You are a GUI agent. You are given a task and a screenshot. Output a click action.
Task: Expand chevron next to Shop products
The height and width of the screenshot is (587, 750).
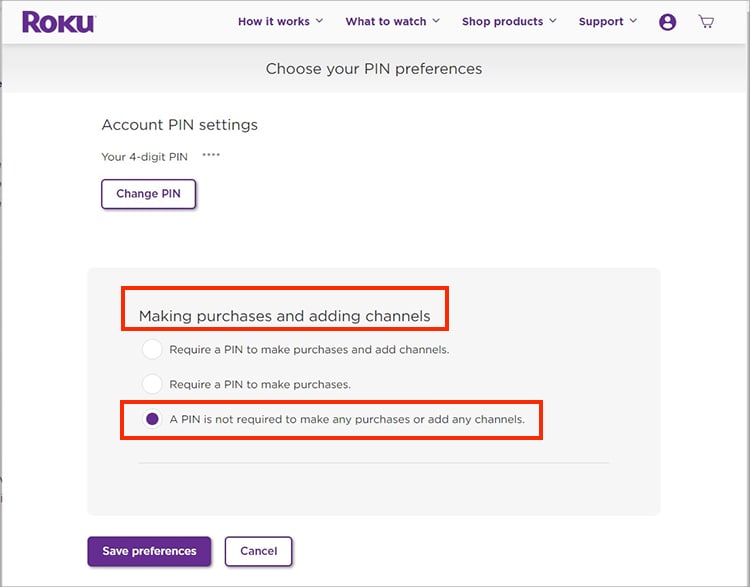pos(552,21)
